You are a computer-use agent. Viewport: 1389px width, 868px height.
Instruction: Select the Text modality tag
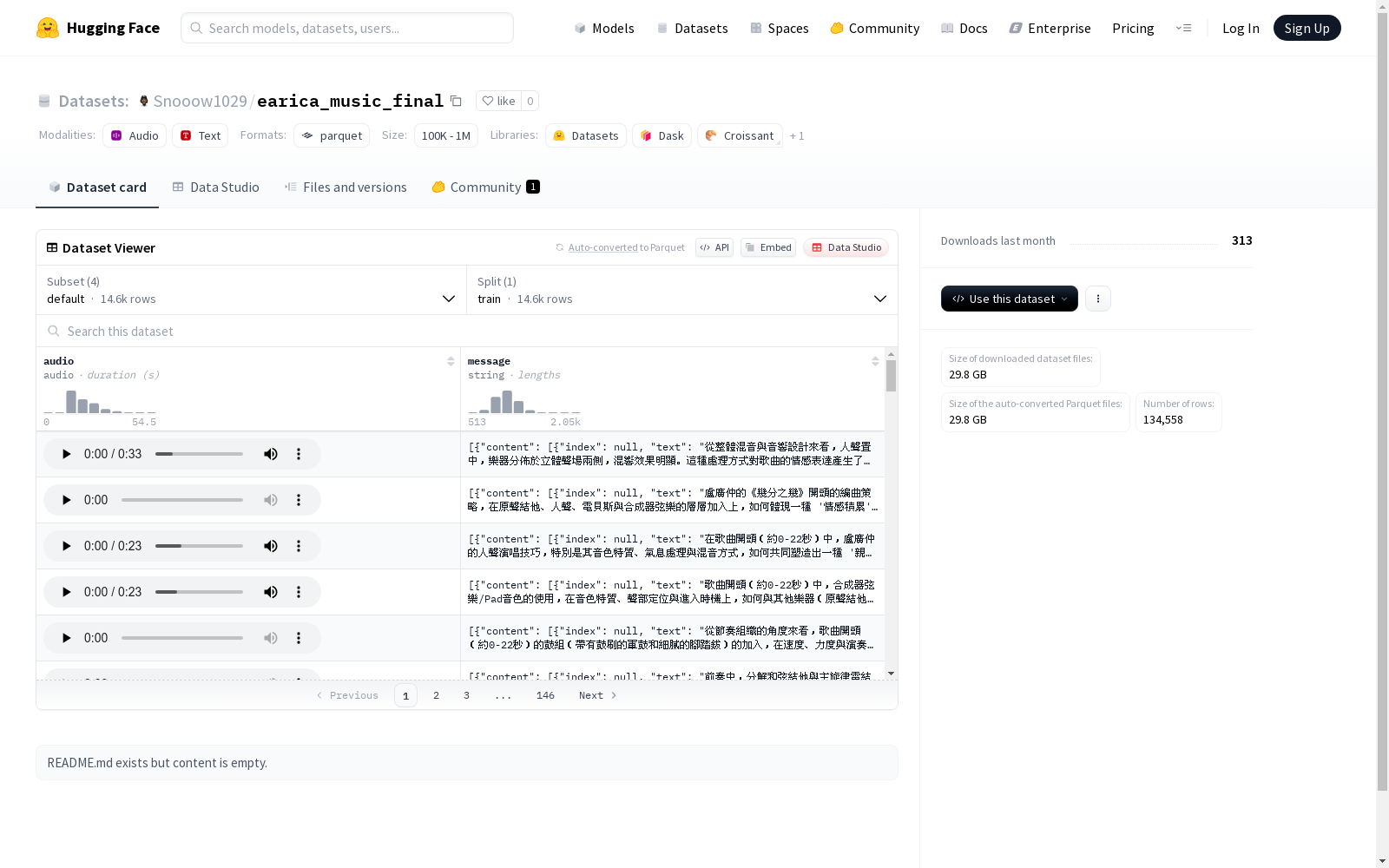pos(201,135)
